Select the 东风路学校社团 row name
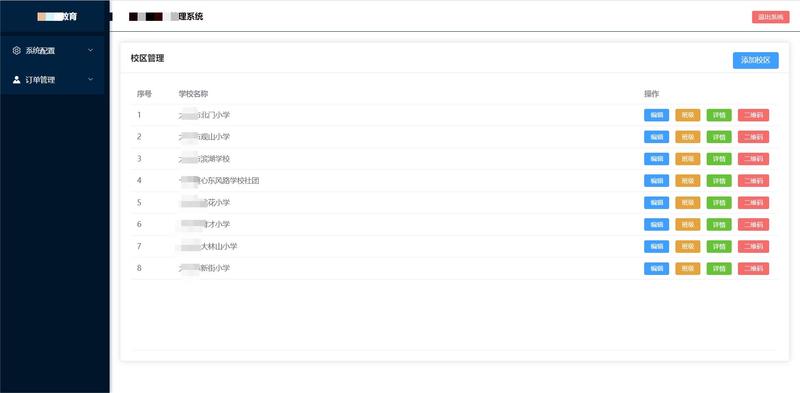The image size is (800, 393). pyautogui.click(x=219, y=181)
